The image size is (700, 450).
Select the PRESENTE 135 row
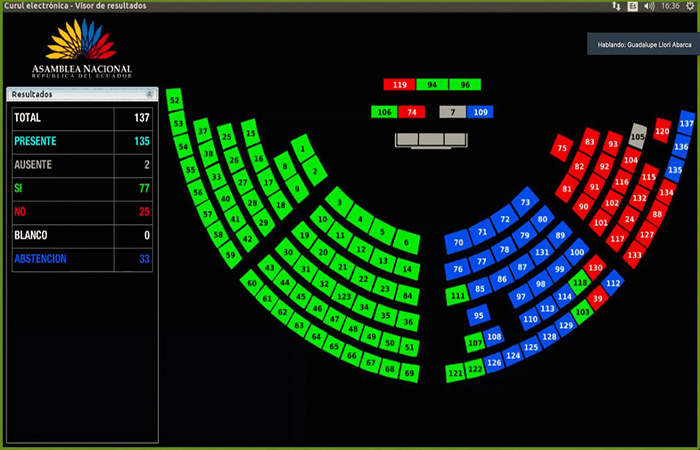tap(82, 142)
